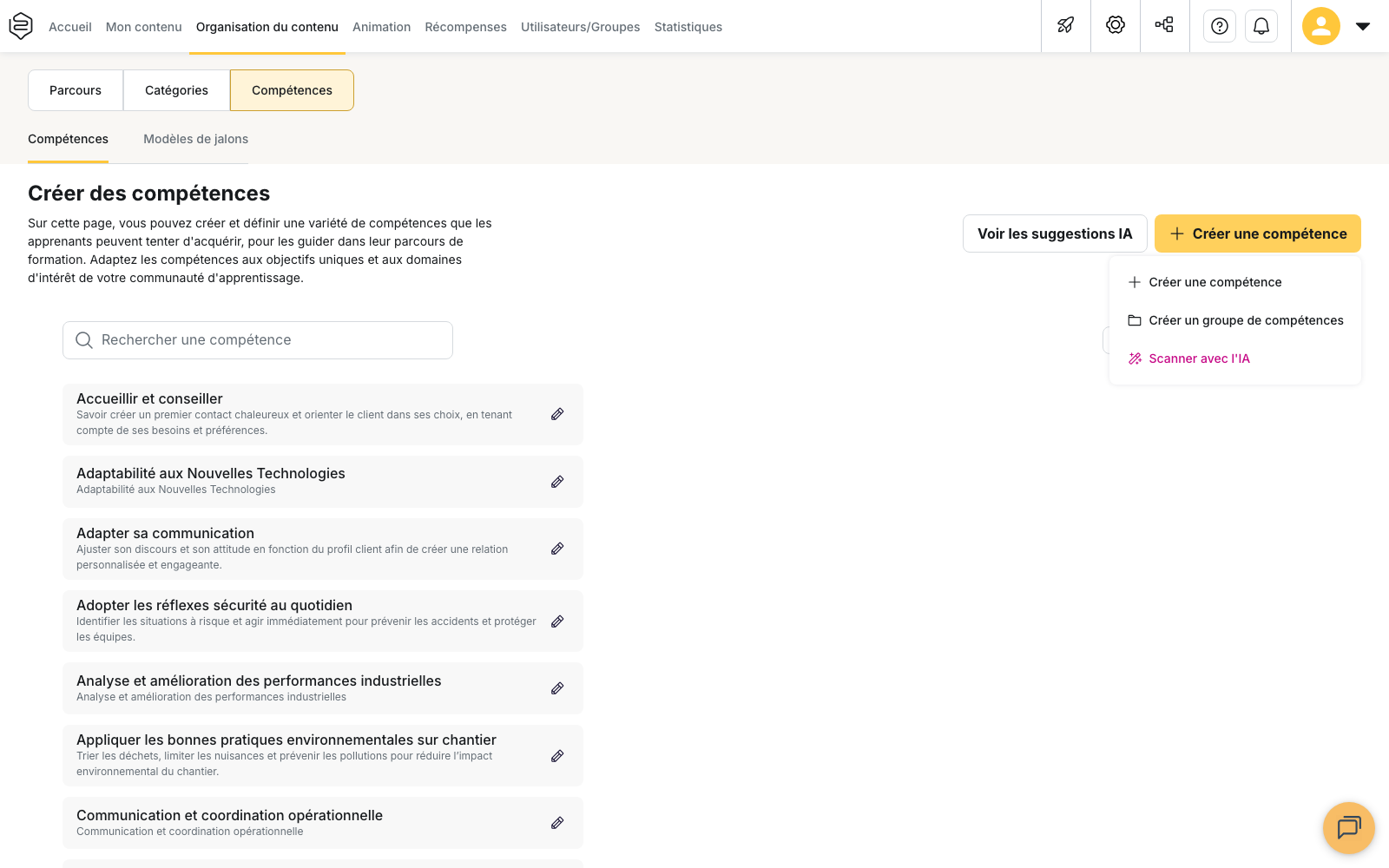Viewport: 1389px width, 868px height.
Task: Click the app logo icon
Action: point(21,26)
